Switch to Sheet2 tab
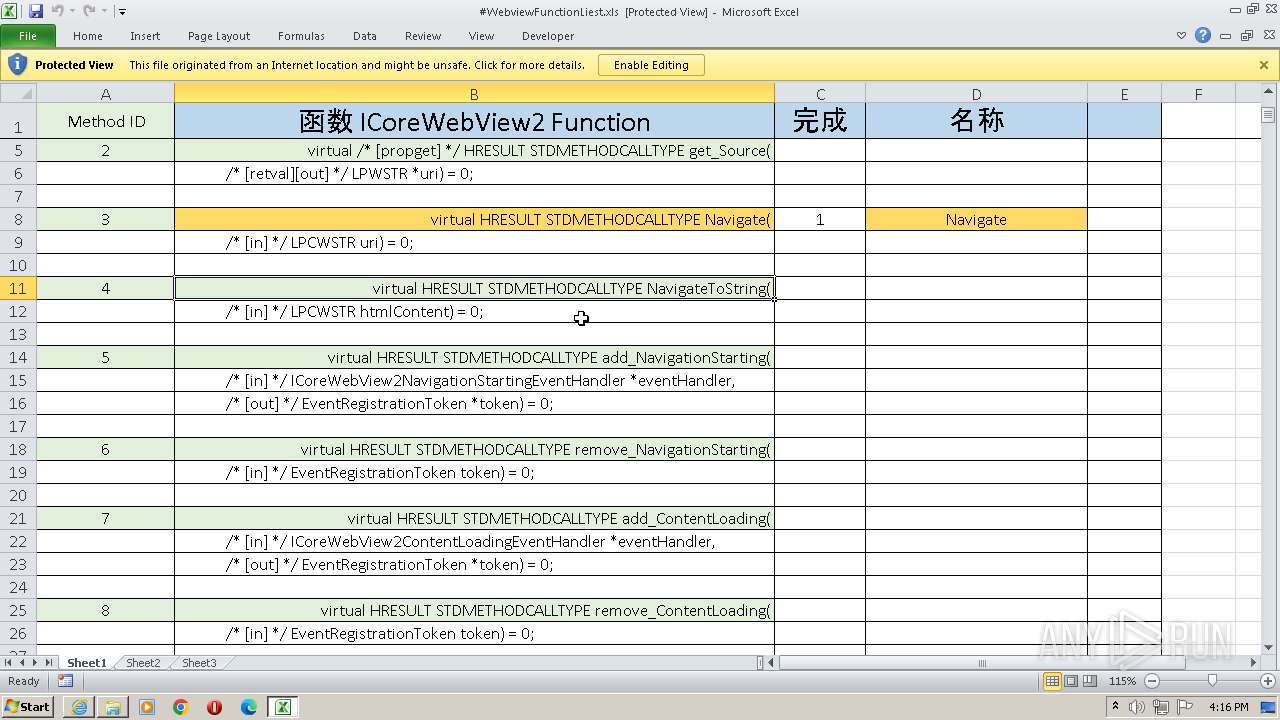This screenshot has height=720, width=1280. click(x=143, y=663)
